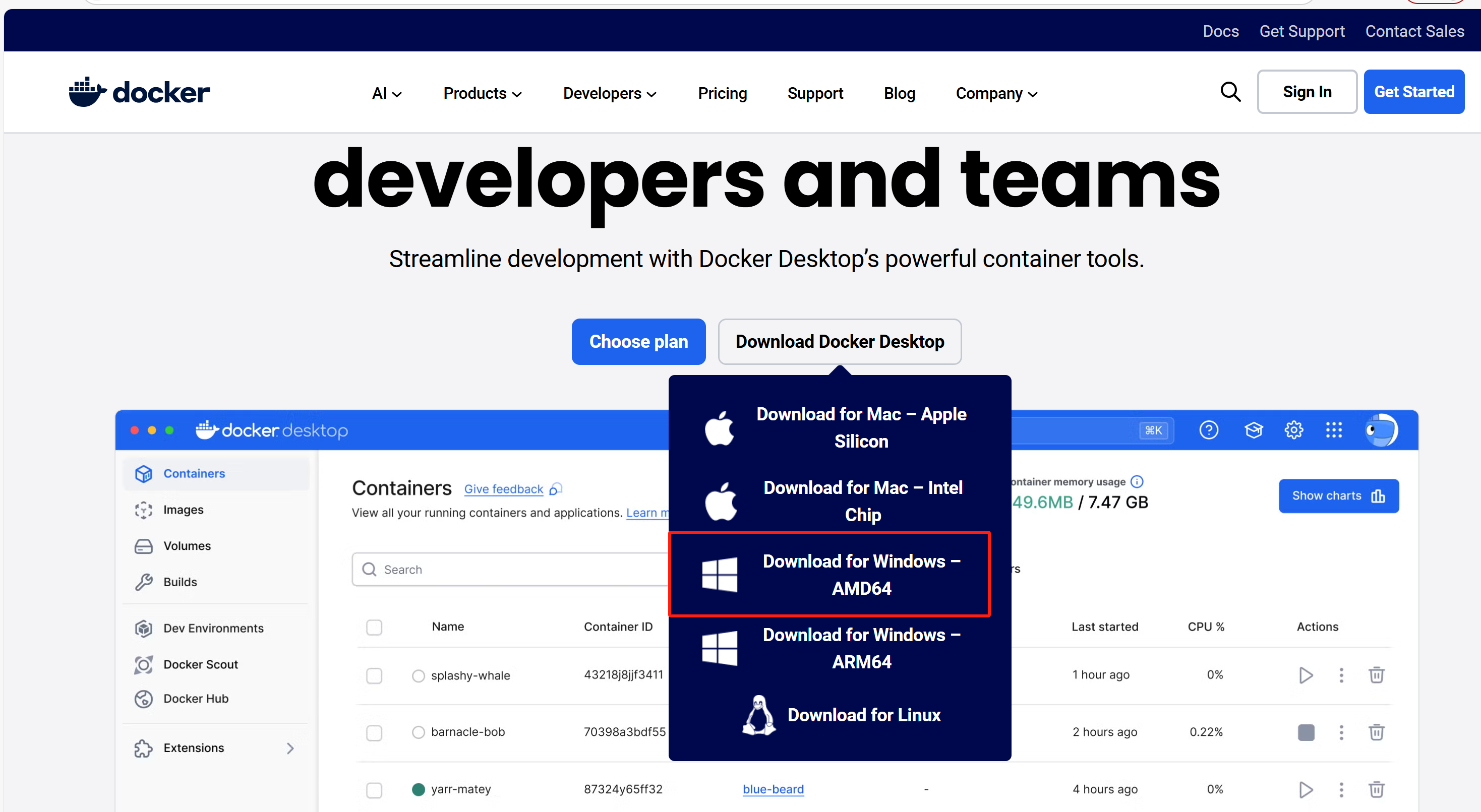Viewport: 1481px width, 812px height.
Task: Click the Docker Scout icon
Action: tap(144, 664)
